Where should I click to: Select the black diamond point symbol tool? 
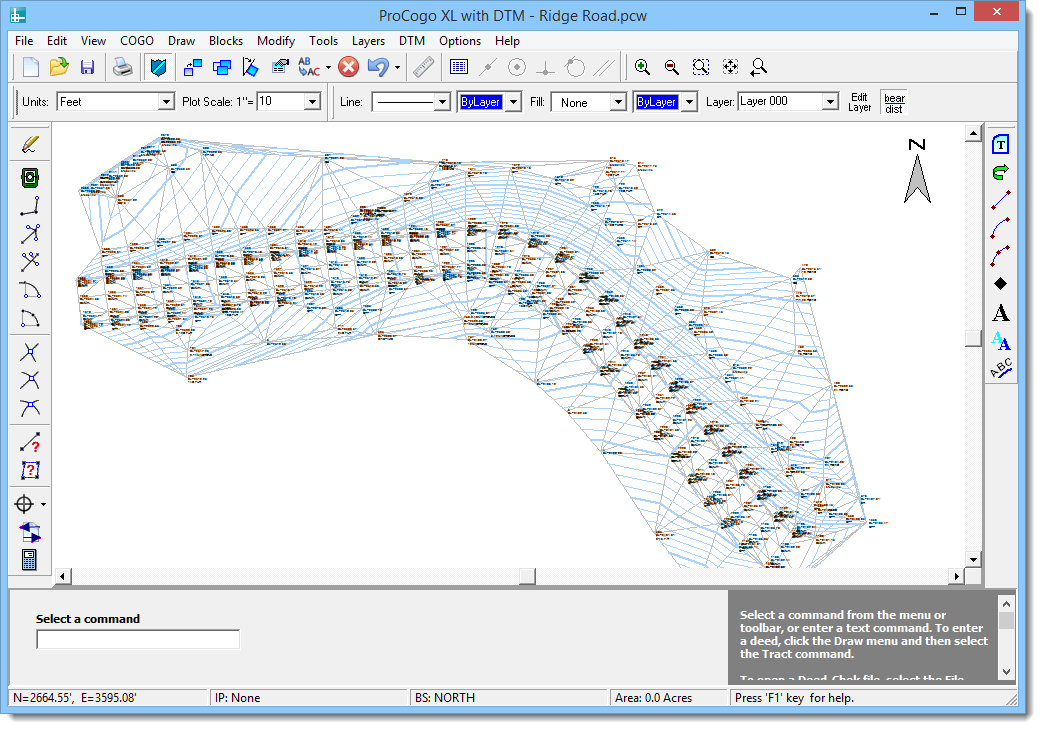(1001, 284)
